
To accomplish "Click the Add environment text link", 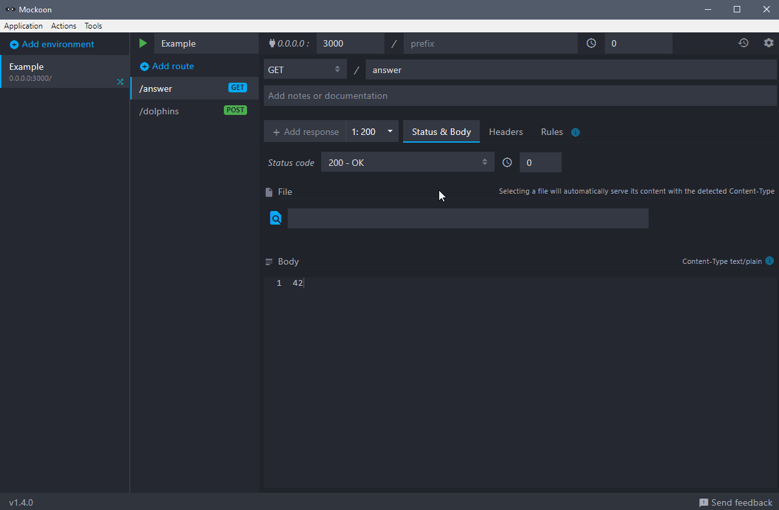I will tap(58, 44).
